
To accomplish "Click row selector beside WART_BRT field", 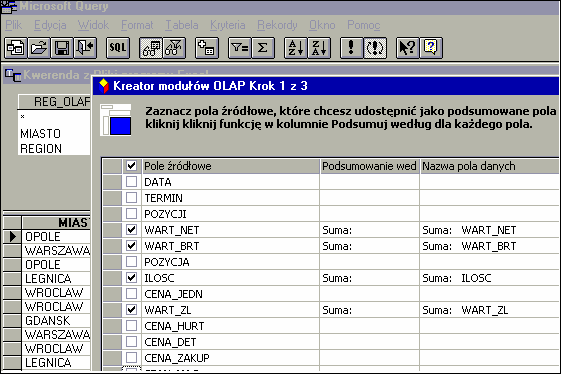I will 112,246.
